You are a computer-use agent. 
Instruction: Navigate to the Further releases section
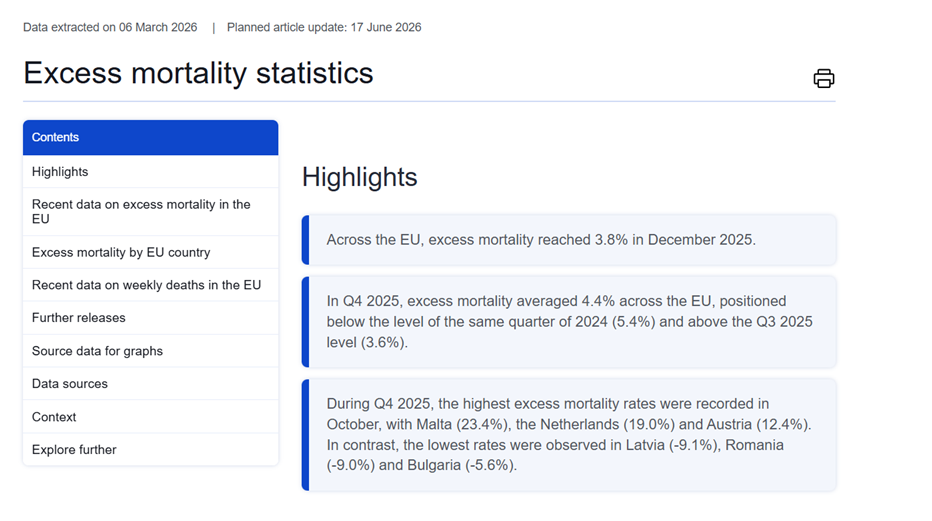coord(79,318)
